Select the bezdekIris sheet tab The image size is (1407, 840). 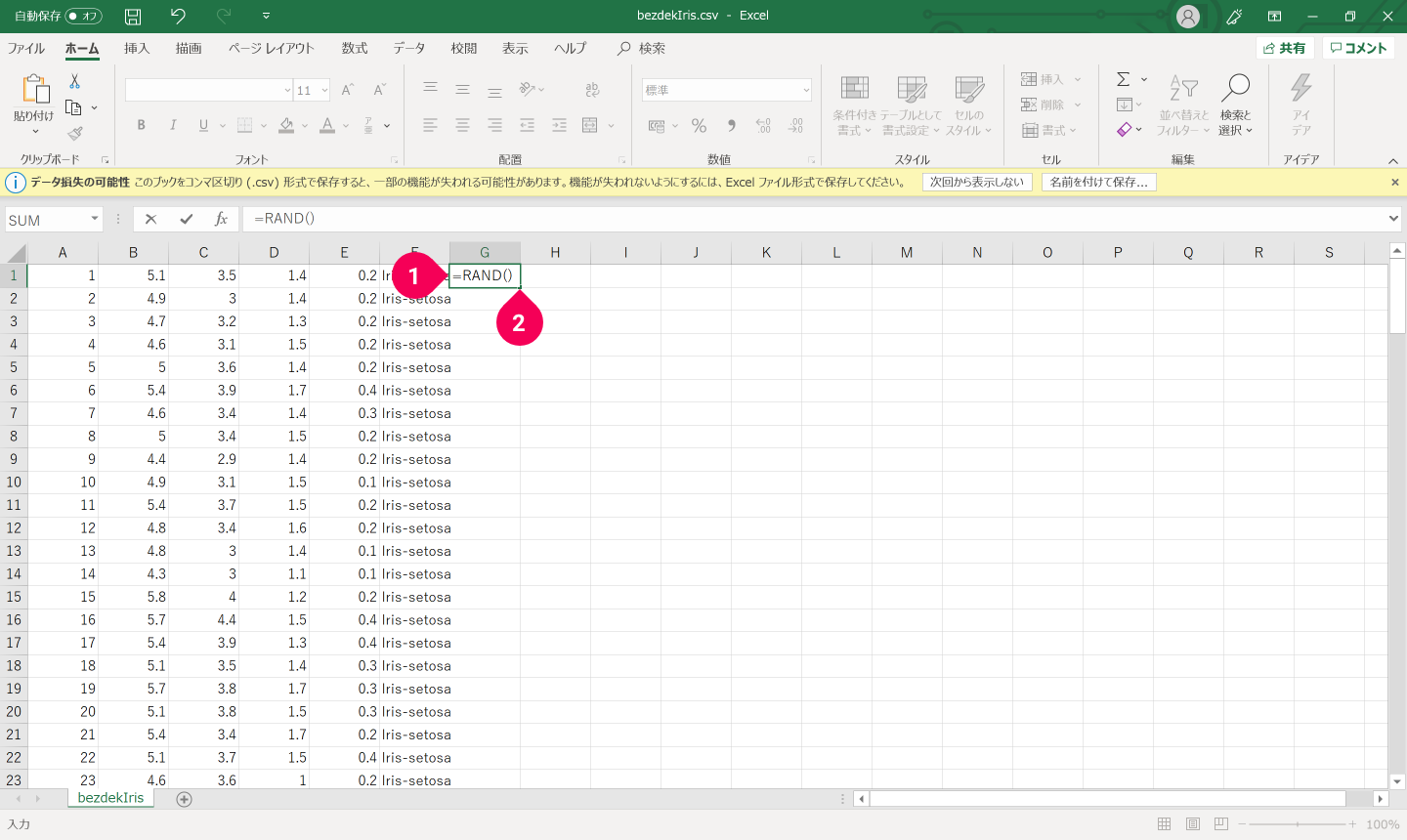pyautogui.click(x=110, y=798)
